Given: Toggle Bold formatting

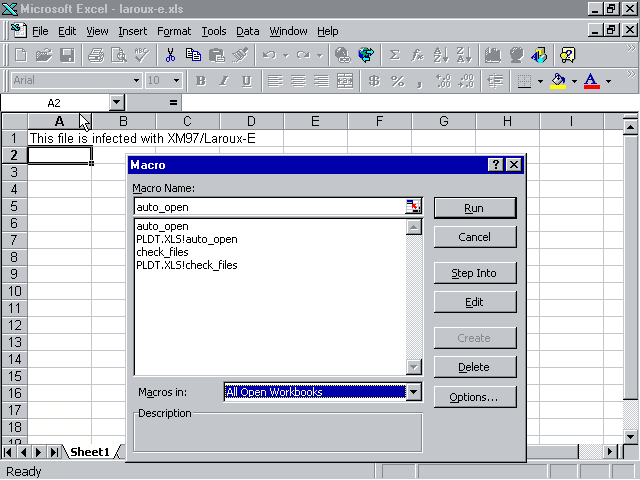Looking at the screenshot, I should pos(200,81).
